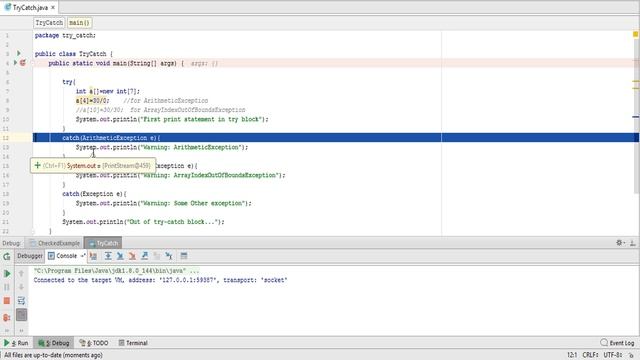The height and width of the screenshot is (360, 640).
Task: Toggle Scroll to End in console
Action: tap(21, 315)
